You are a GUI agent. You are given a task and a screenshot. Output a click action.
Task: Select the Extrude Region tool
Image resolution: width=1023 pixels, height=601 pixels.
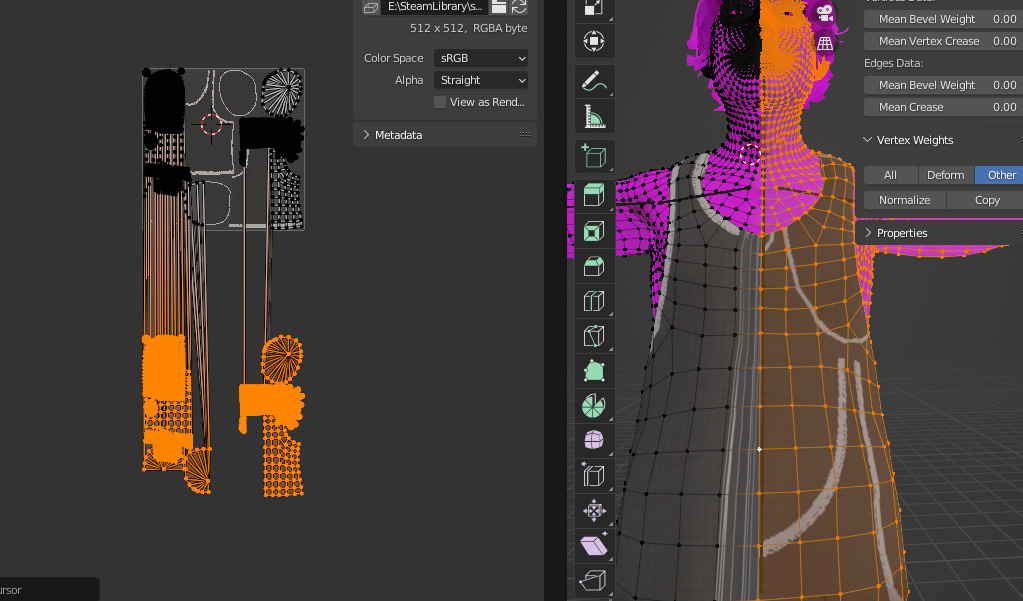(x=594, y=195)
